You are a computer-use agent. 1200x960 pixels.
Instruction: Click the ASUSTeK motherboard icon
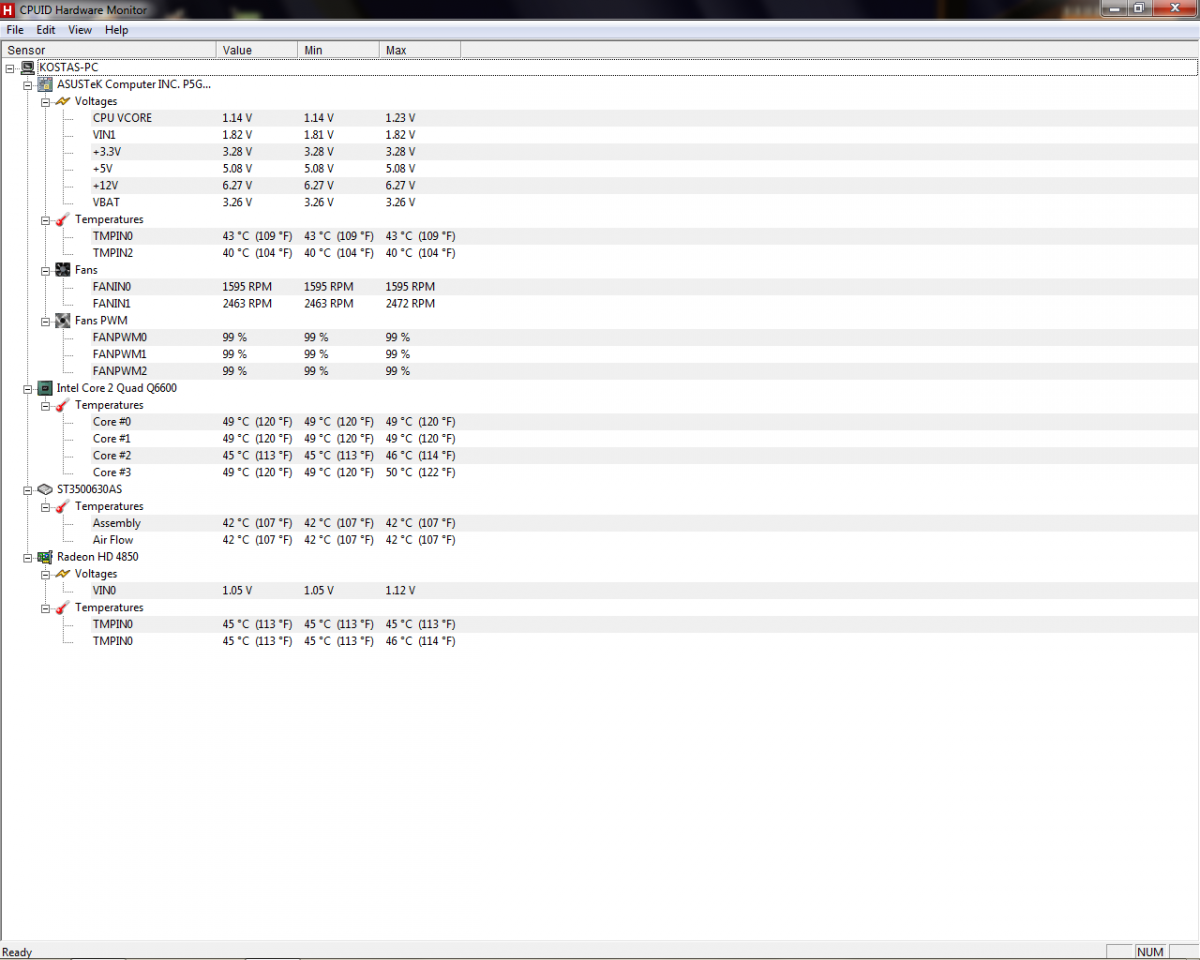coord(45,85)
